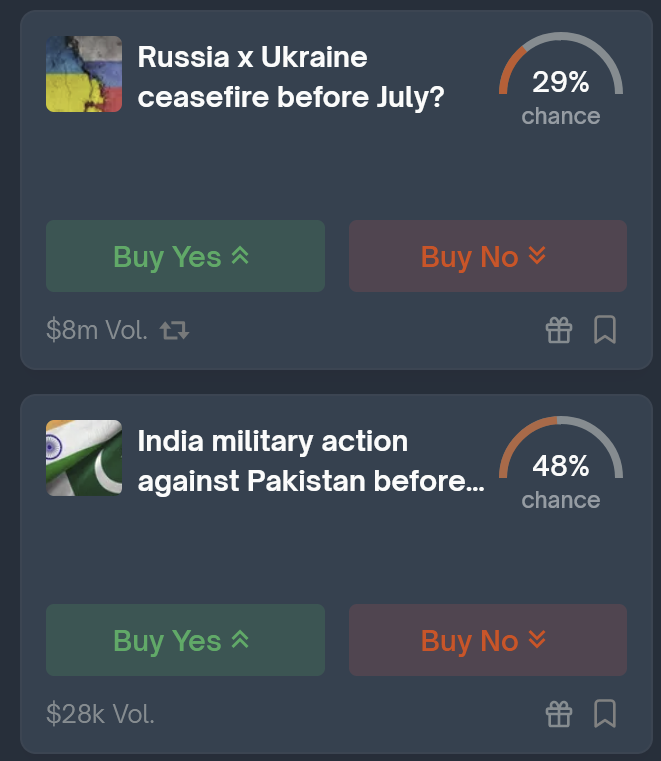Click the India Pakistan flags thumbnail
The image size is (661, 761).
[x=84, y=458]
